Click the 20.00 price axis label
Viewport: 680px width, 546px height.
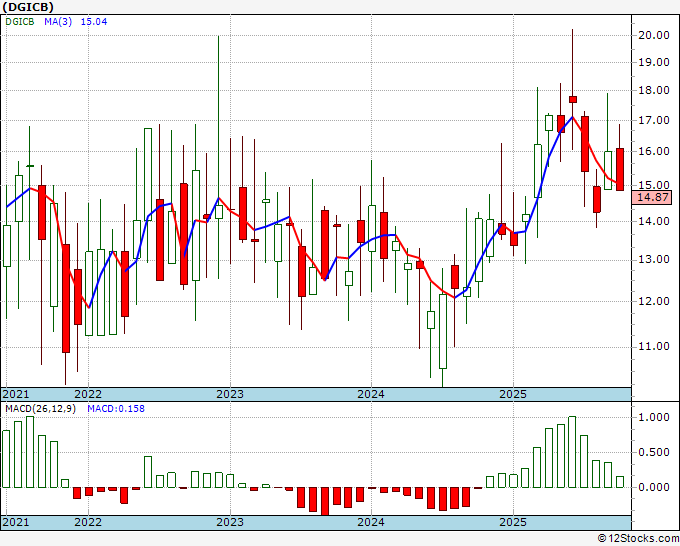click(x=654, y=35)
